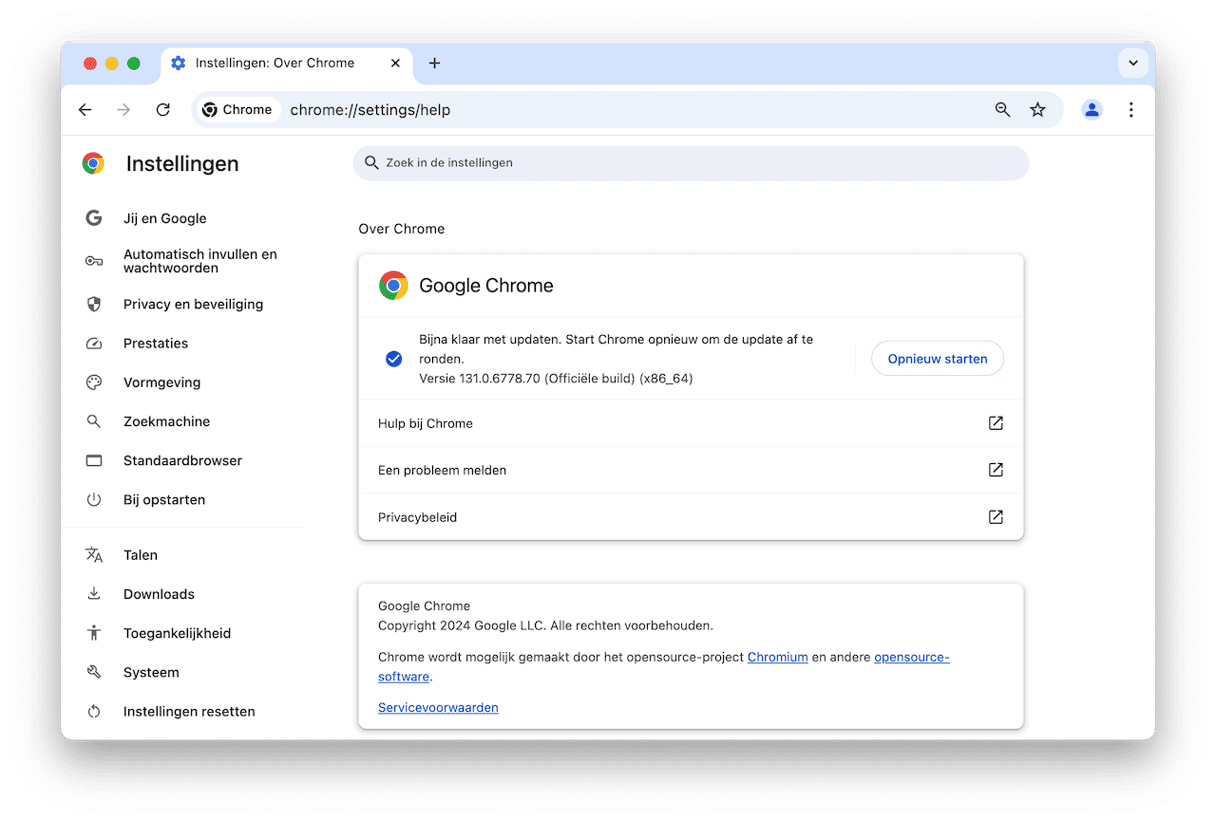Open the zoom magnifier icon in address bar
Screen dimensions: 1216x820
pos(1002,110)
